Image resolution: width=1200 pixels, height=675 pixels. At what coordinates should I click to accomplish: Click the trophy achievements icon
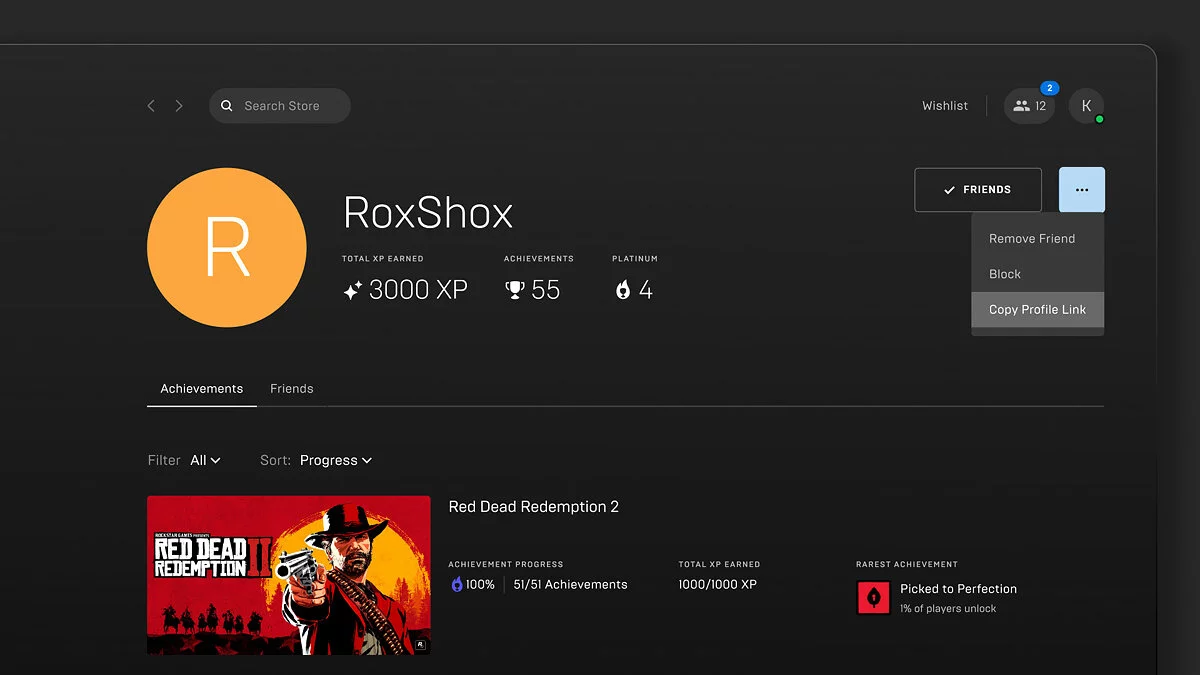(515, 290)
